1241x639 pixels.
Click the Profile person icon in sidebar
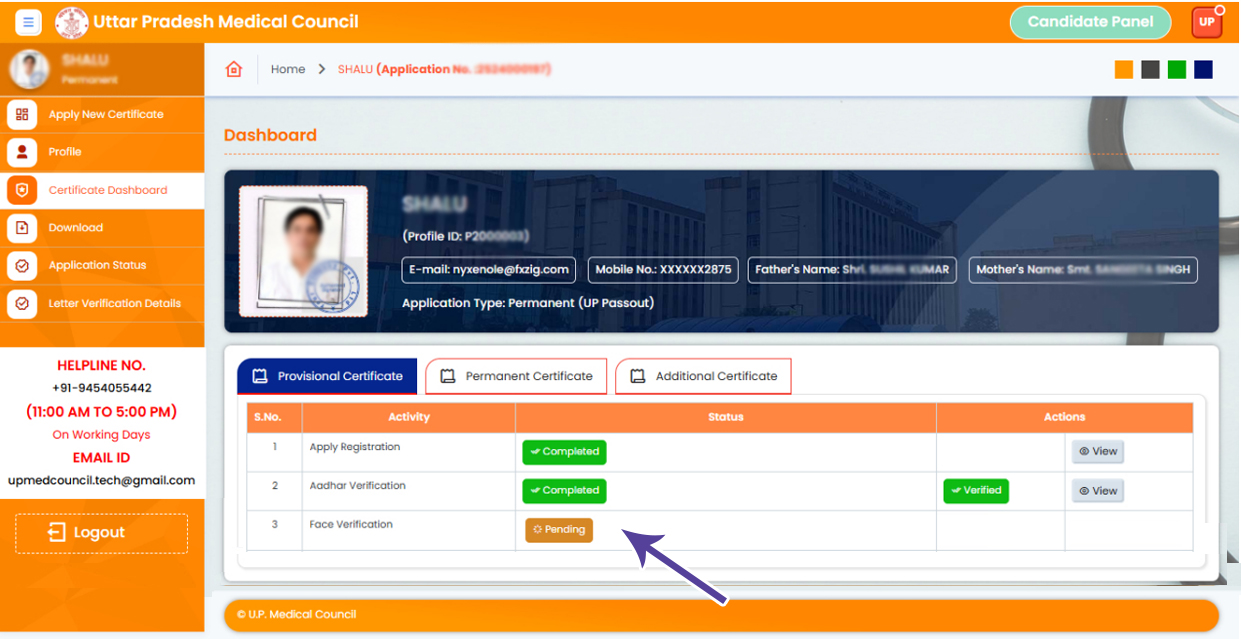point(22,152)
